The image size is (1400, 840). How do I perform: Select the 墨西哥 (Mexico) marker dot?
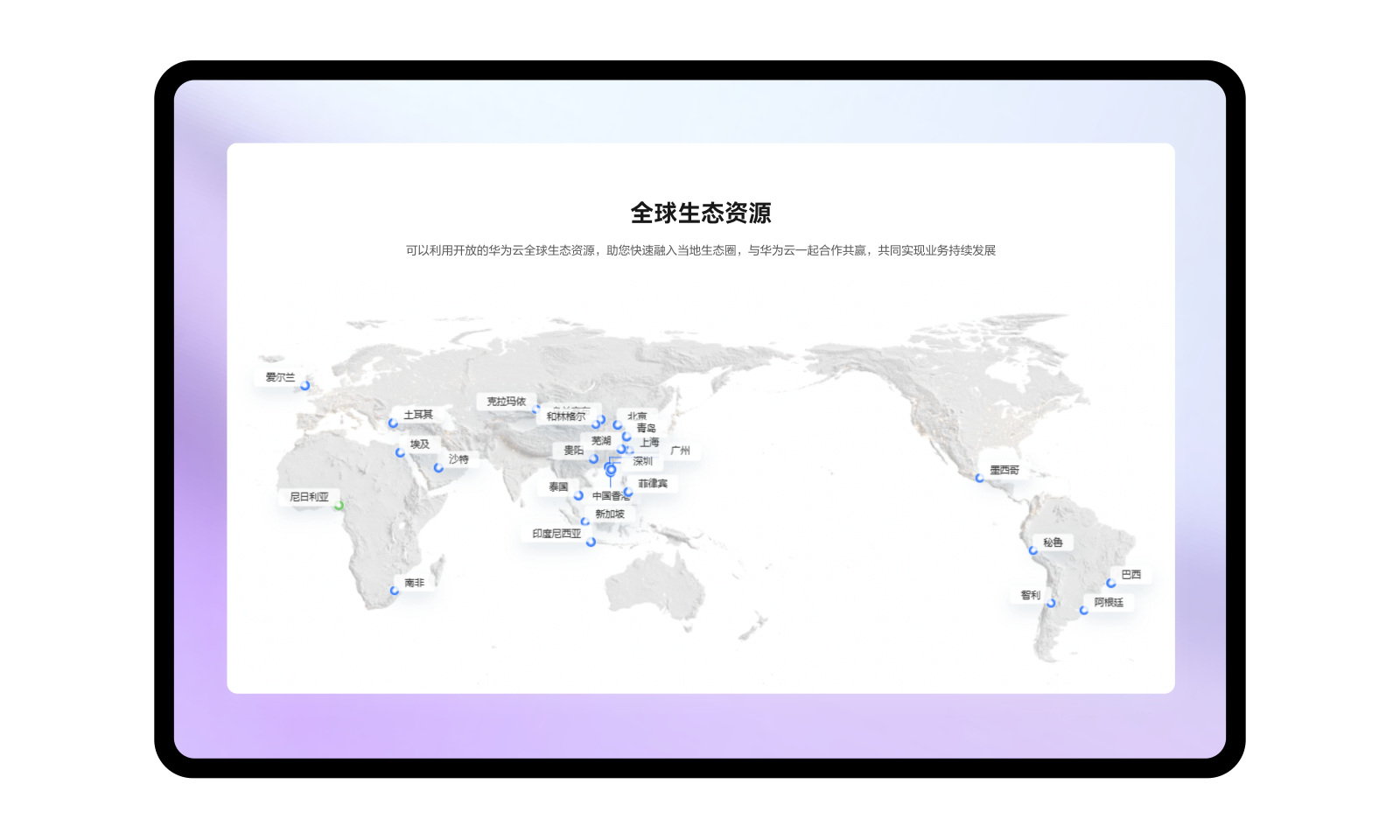[980, 478]
